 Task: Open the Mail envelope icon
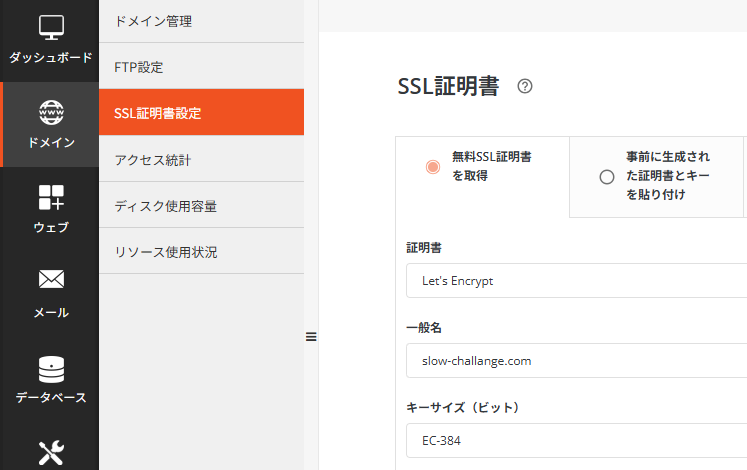(x=51, y=280)
